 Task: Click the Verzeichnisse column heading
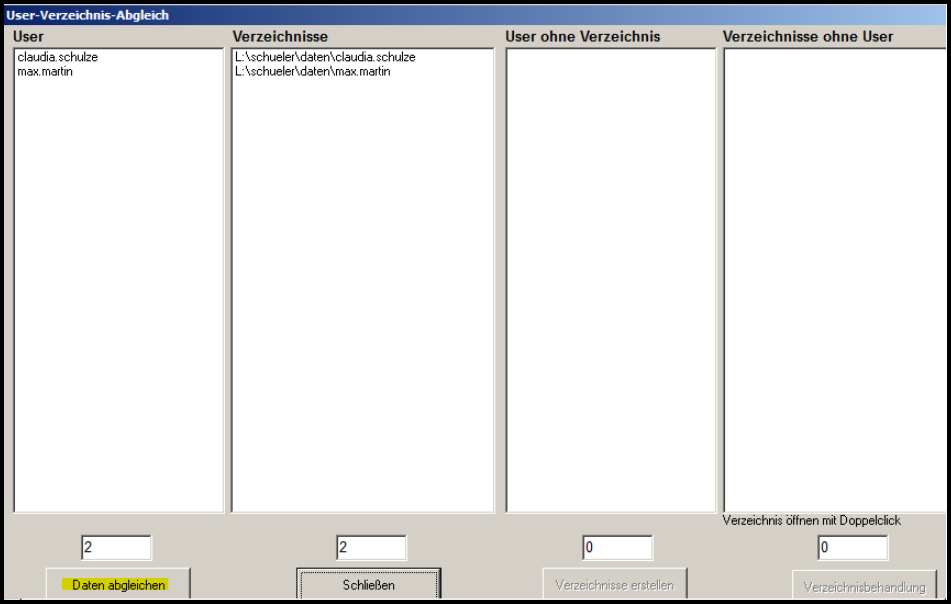click(x=280, y=37)
